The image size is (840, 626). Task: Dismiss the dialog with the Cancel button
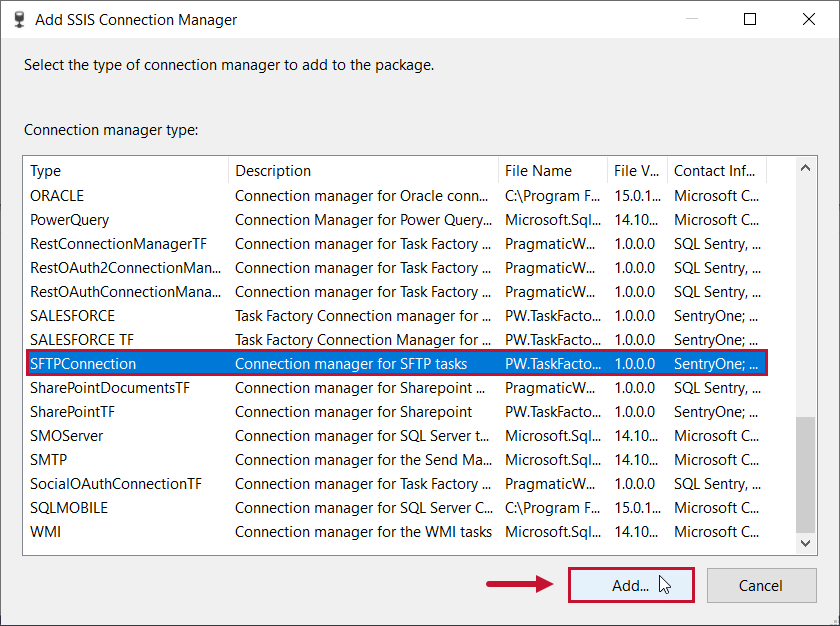click(761, 585)
